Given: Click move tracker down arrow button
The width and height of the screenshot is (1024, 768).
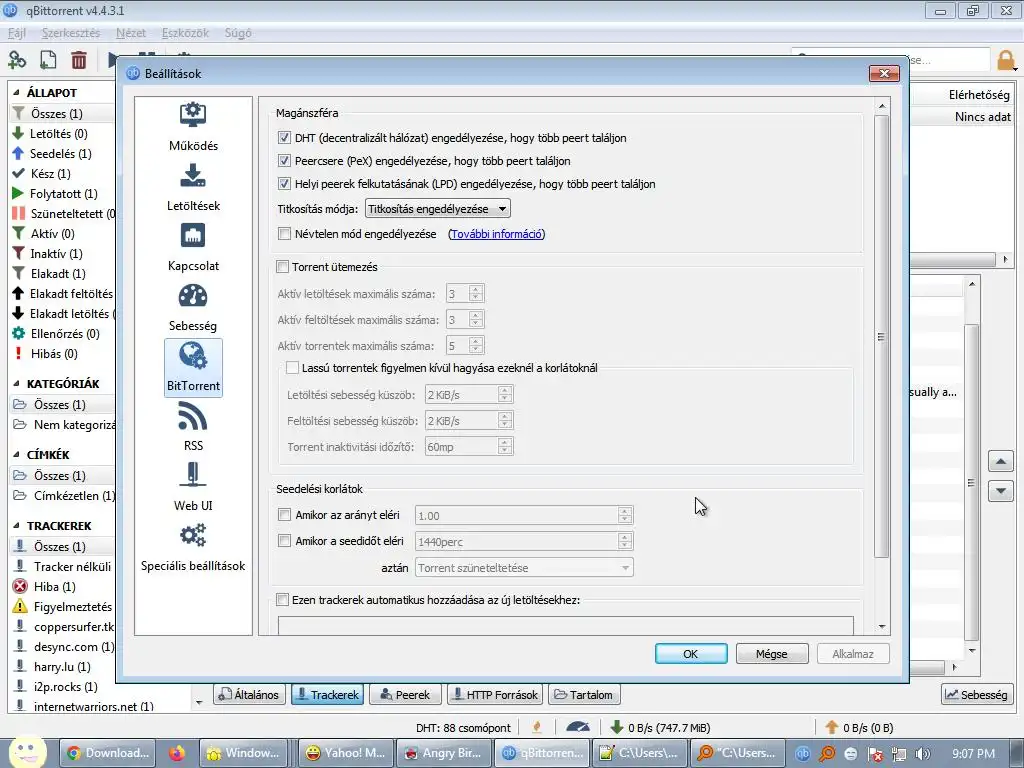Looking at the screenshot, I should (1000, 490).
